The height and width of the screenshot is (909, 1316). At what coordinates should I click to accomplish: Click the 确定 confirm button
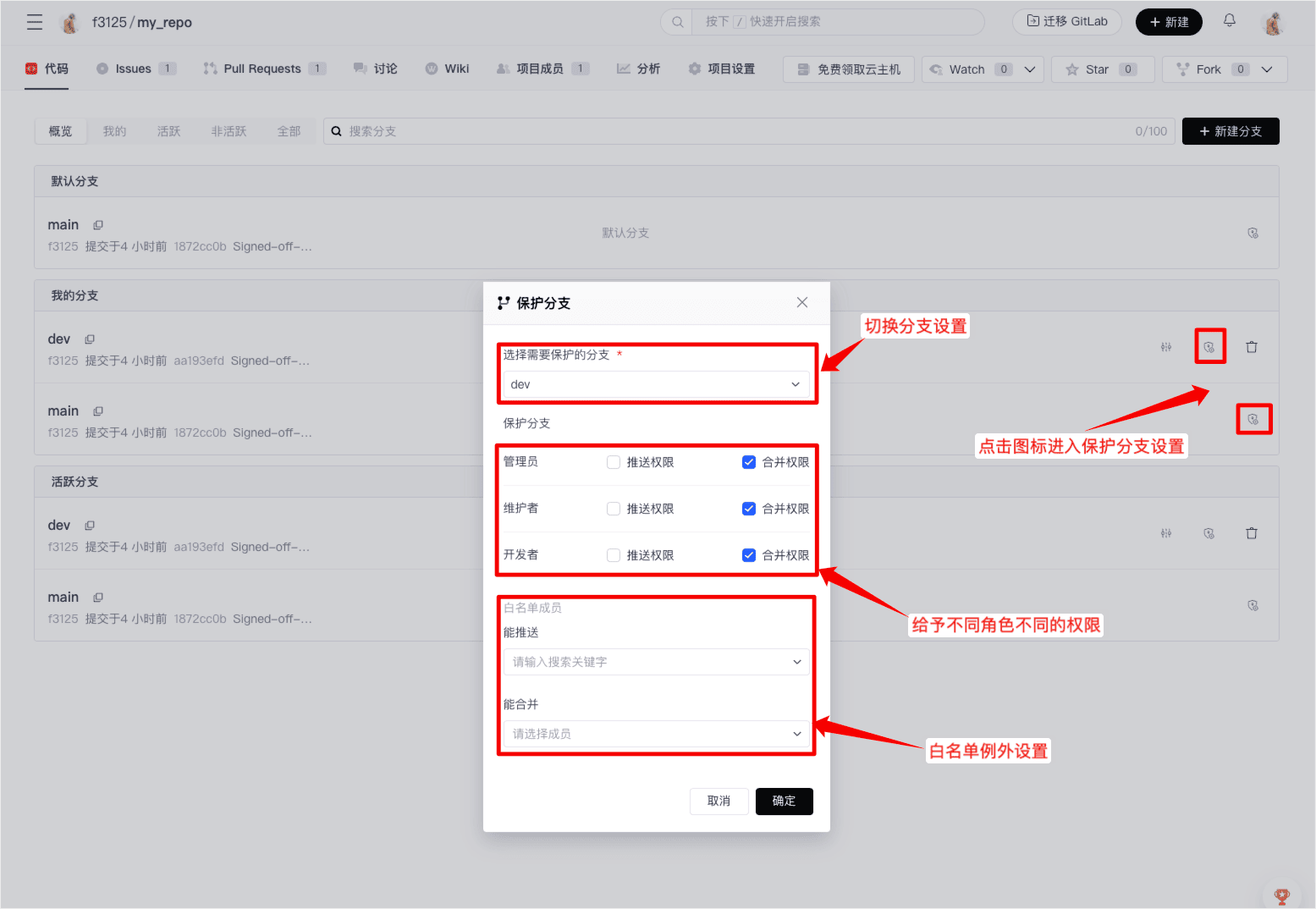click(784, 802)
